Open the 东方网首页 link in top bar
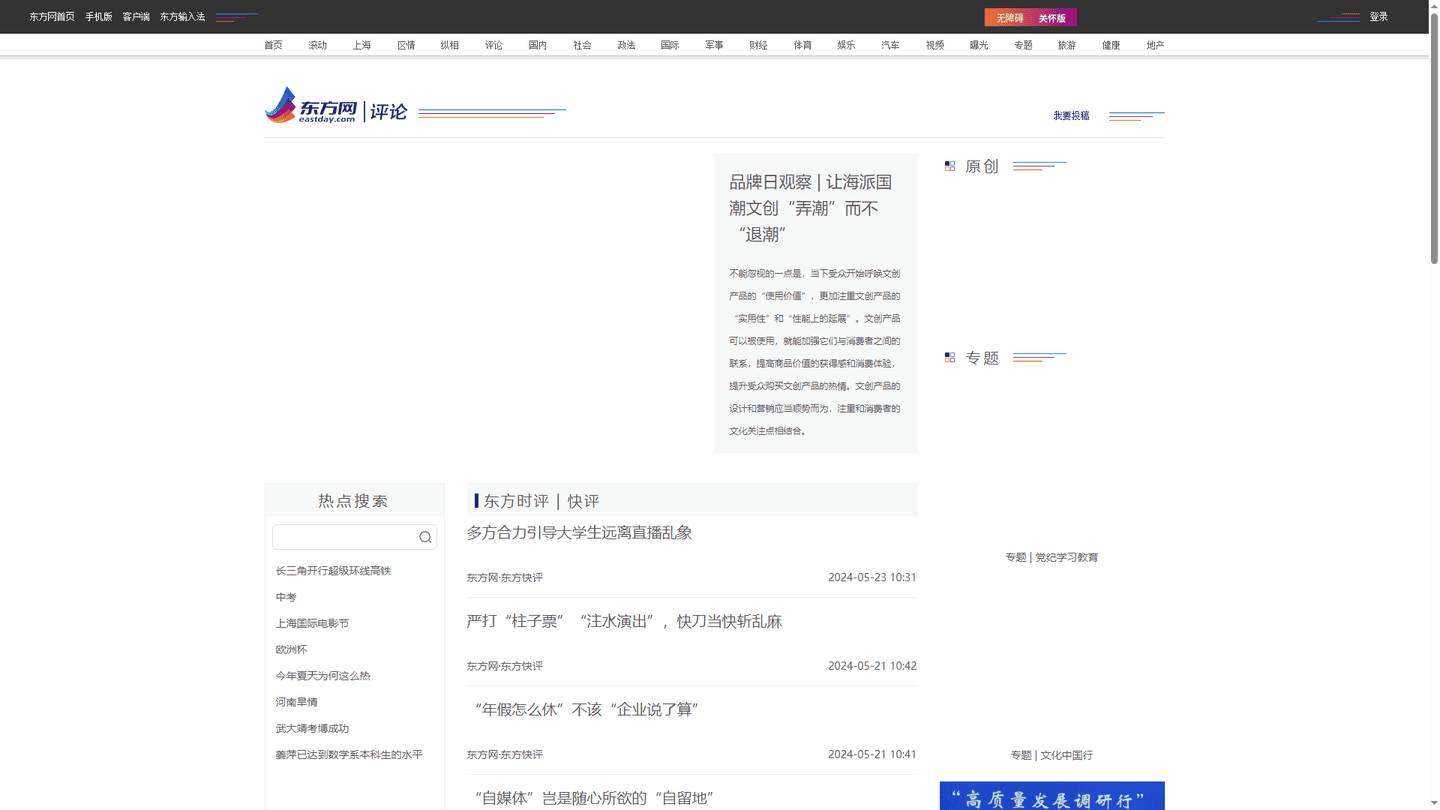Viewport: 1440px width, 810px height. pyautogui.click(x=52, y=17)
